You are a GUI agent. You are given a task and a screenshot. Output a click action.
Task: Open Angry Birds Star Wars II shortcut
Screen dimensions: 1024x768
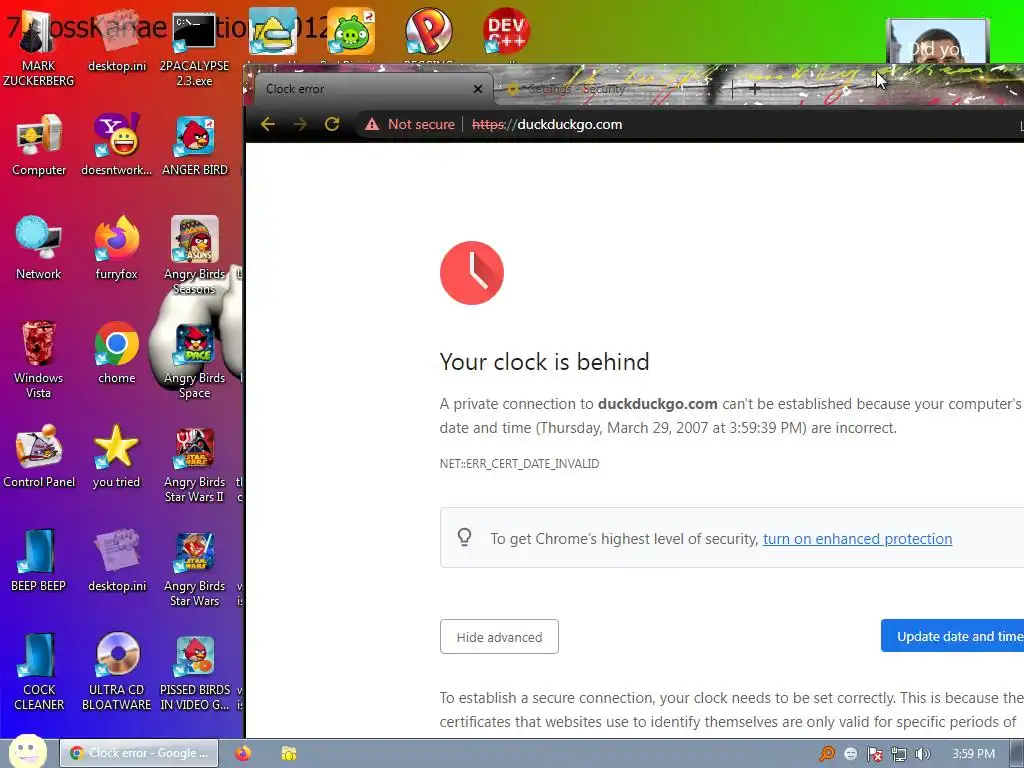tap(195, 464)
